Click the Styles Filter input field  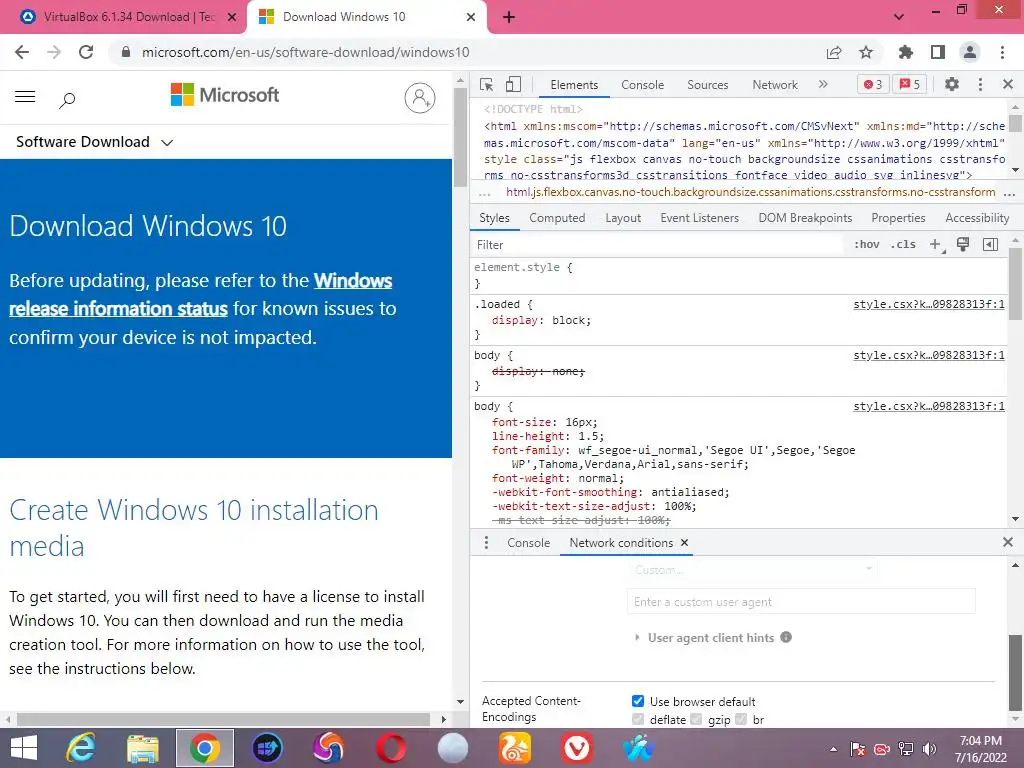click(x=658, y=245)
